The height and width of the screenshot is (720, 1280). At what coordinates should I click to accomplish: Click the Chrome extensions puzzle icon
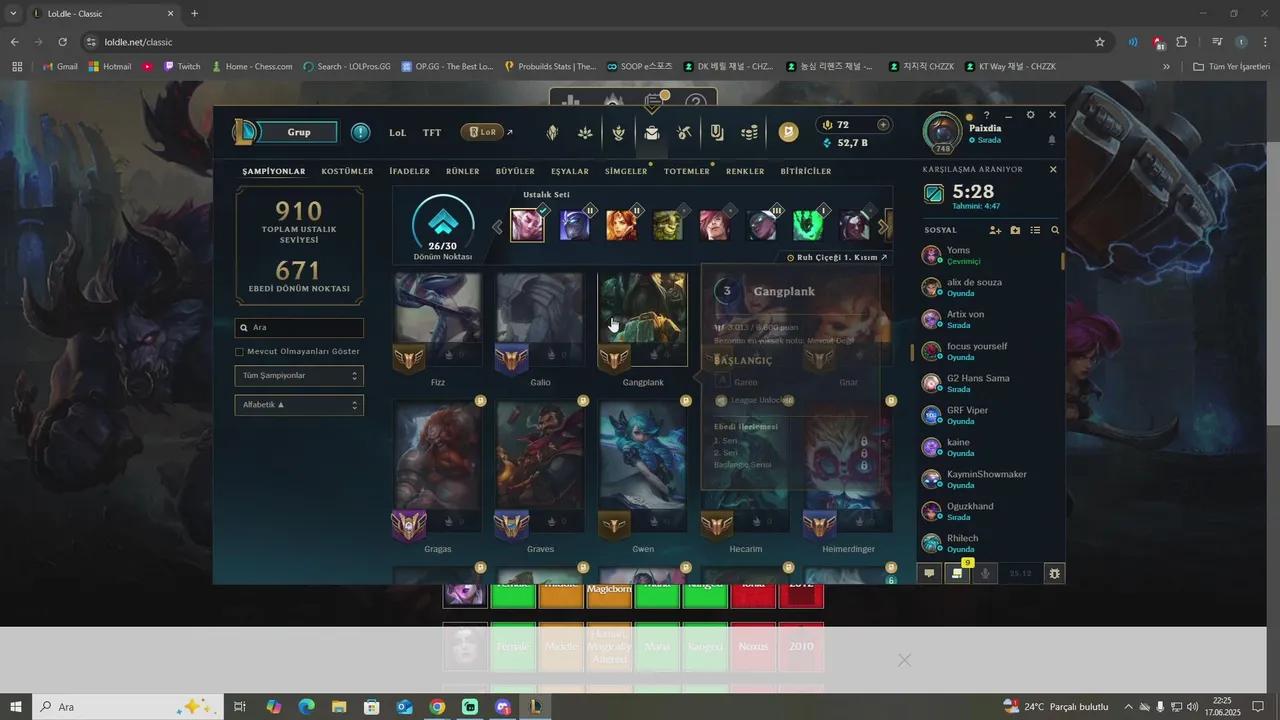1182,42
